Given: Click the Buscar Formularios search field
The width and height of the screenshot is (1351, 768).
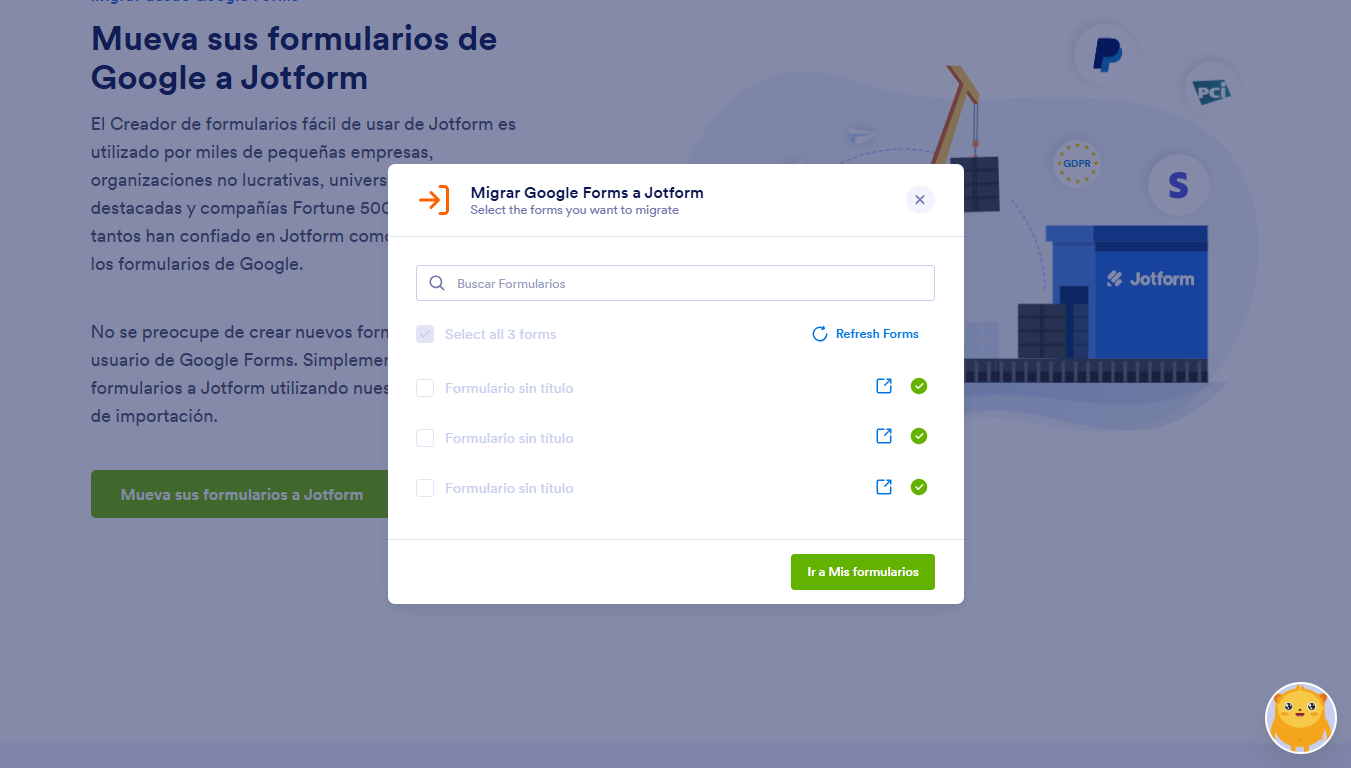Looking at the screenshot, I should 675,283.
